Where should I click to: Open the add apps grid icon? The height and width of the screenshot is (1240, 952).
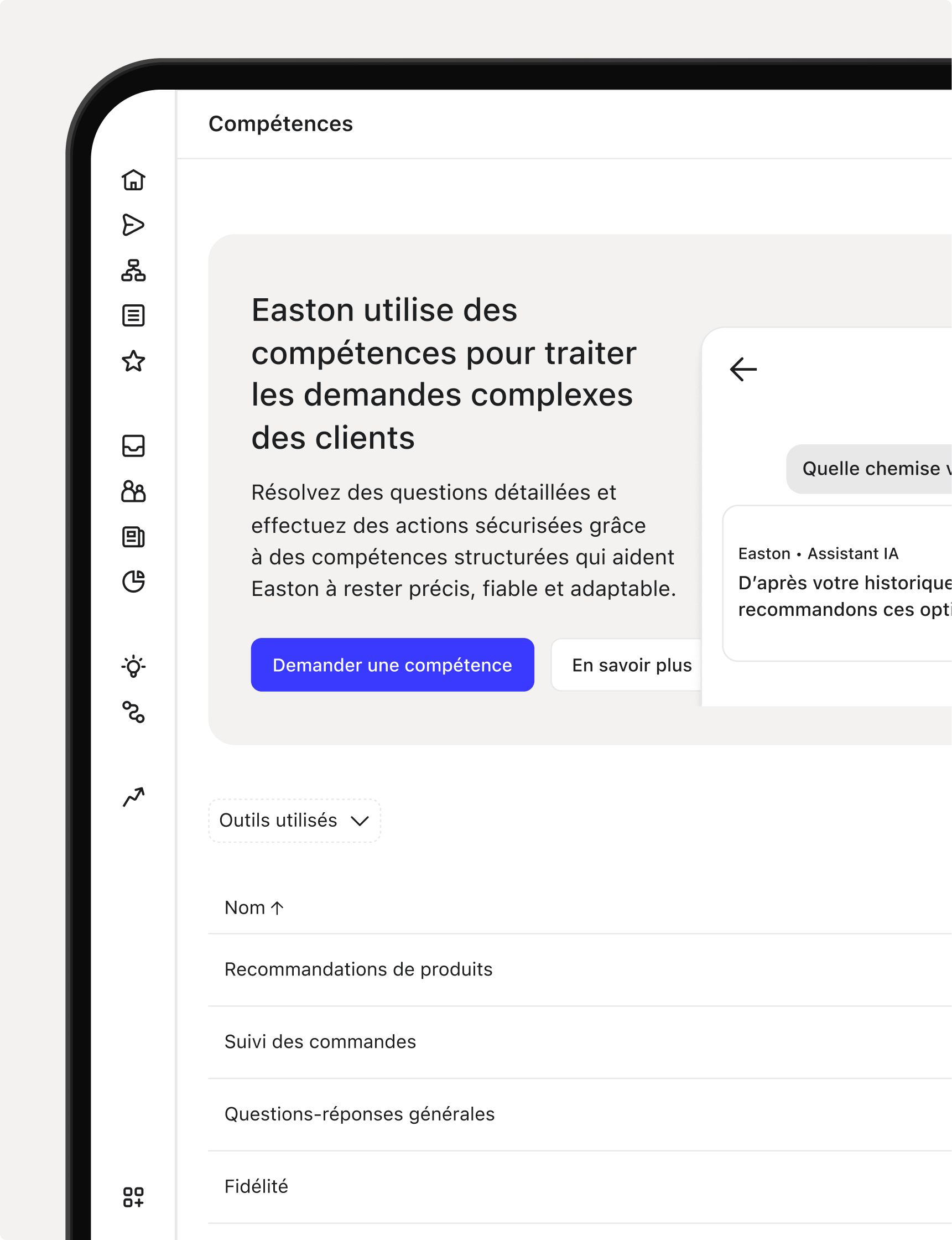point(133,1197)
